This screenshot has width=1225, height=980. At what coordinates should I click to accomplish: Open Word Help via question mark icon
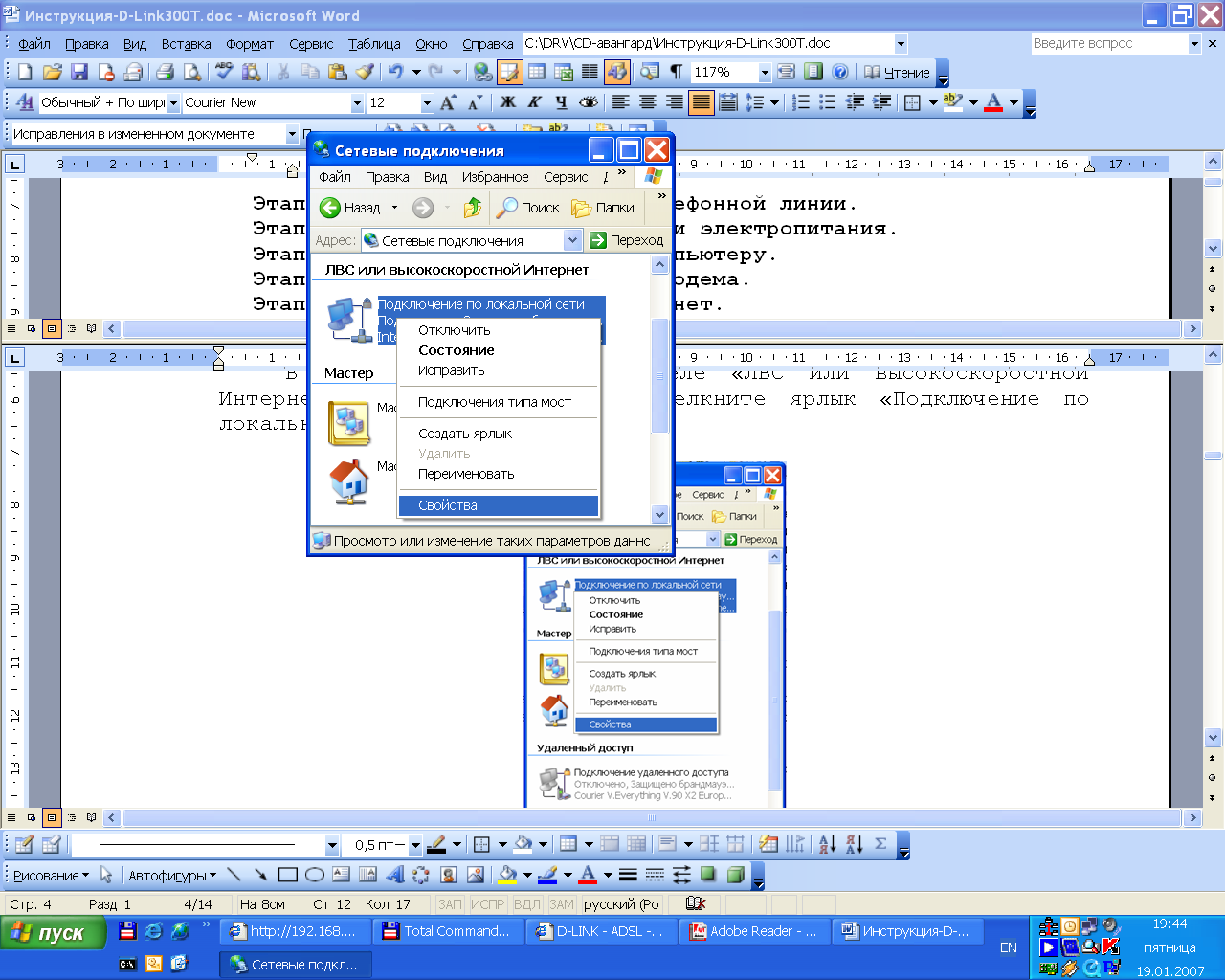click(840, 72)
